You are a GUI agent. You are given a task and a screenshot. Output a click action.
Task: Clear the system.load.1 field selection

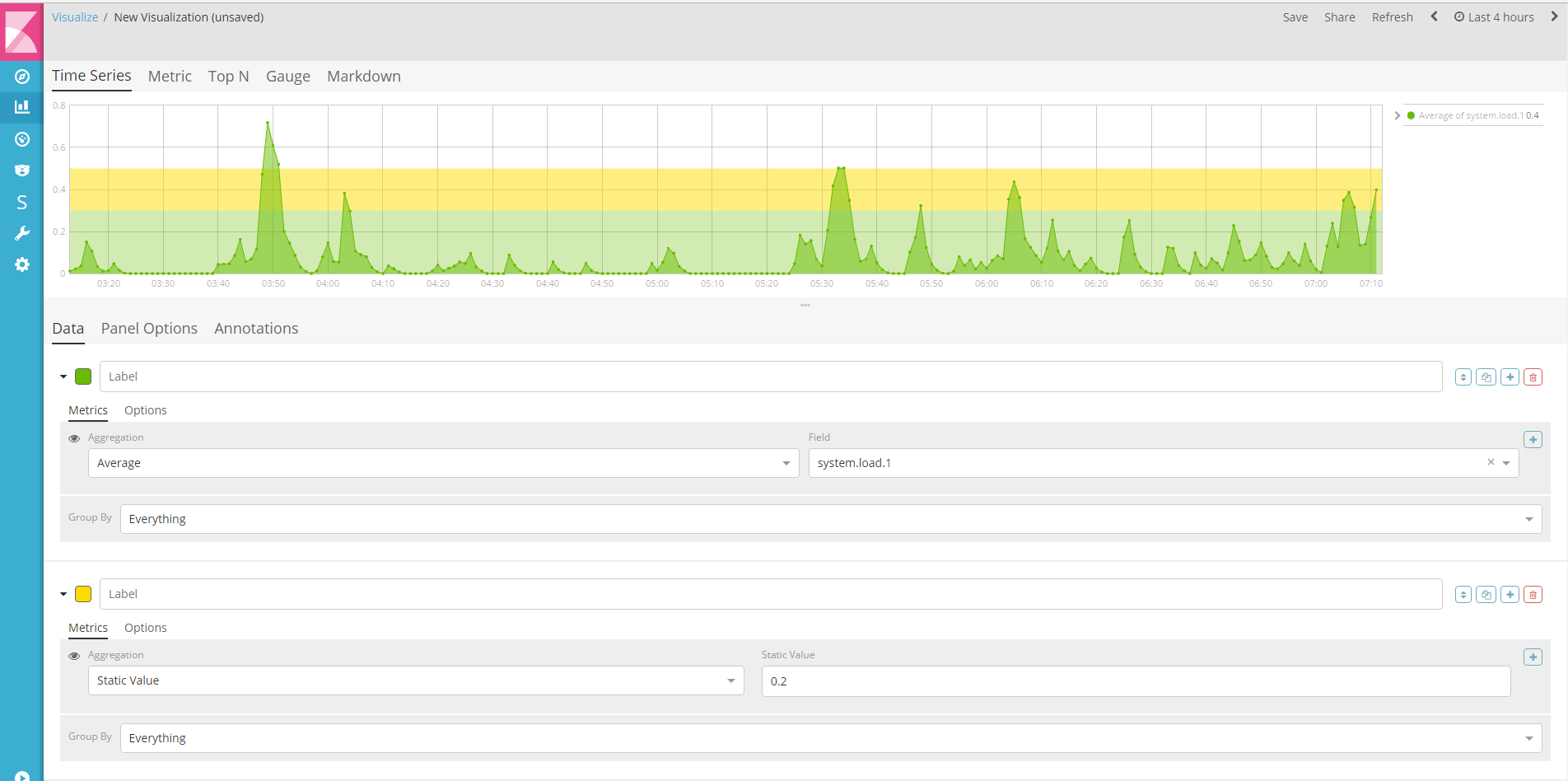coord(1491,462)
